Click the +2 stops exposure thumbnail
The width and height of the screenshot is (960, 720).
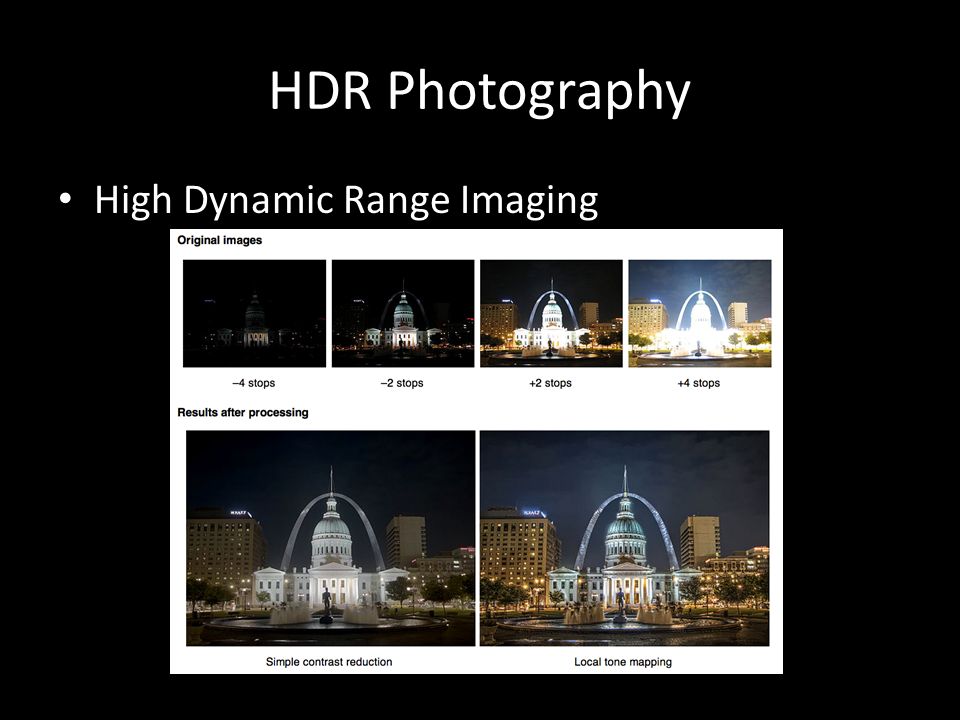[x=551, y=313]
